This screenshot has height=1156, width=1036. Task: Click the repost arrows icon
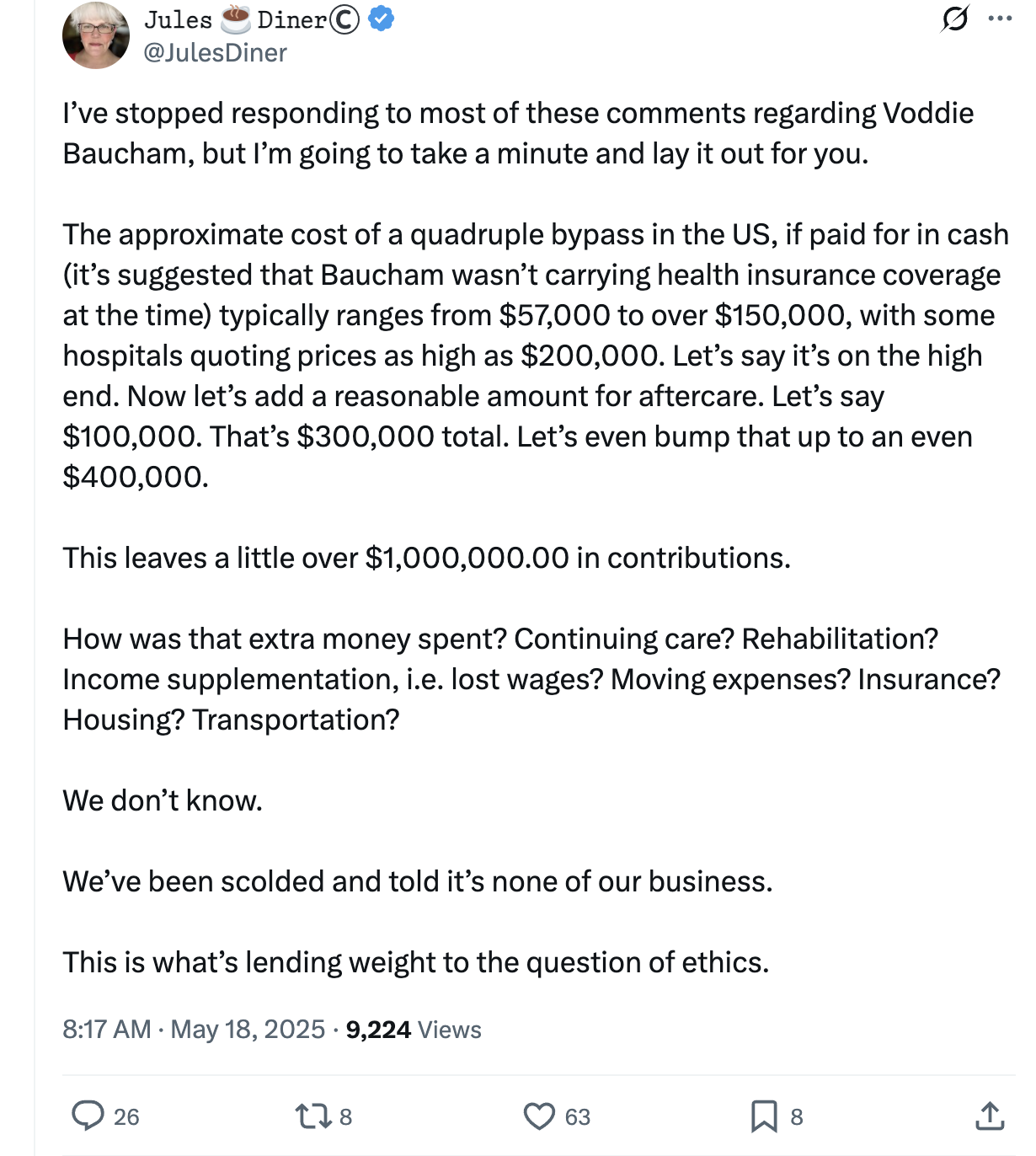[x=312, y=1116]
